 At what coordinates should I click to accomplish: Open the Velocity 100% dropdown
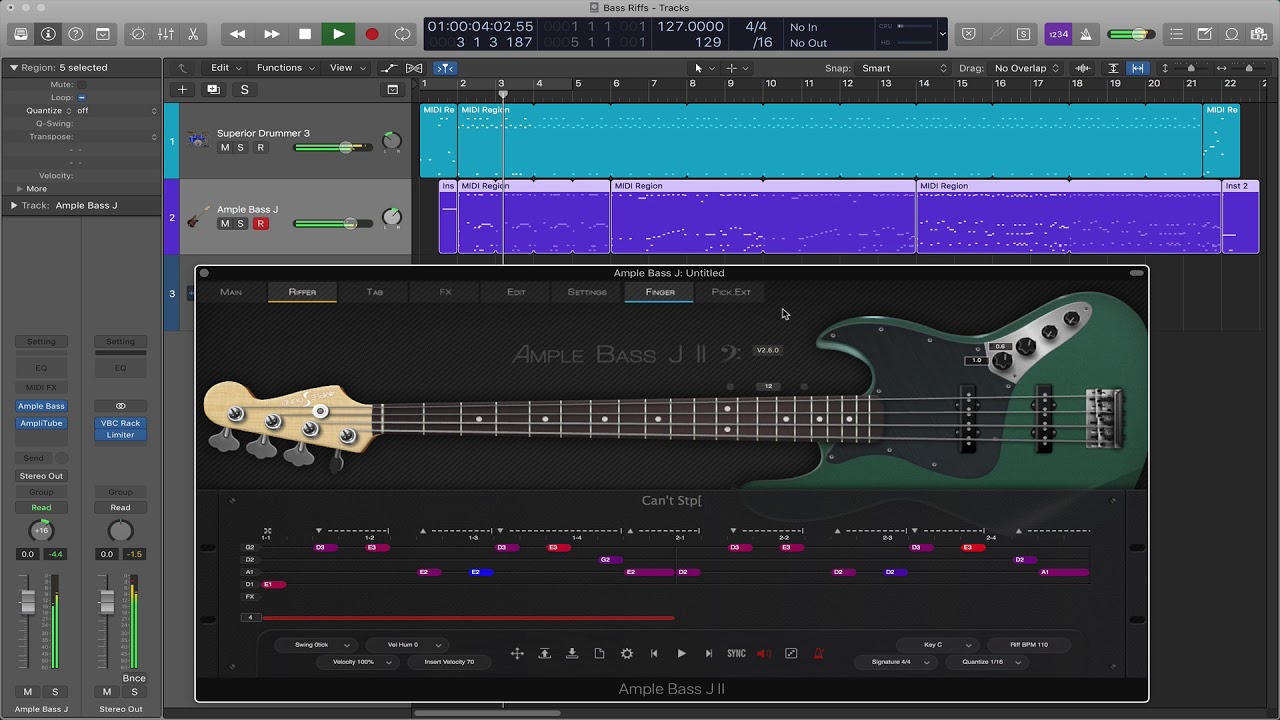tap(358, 662)
